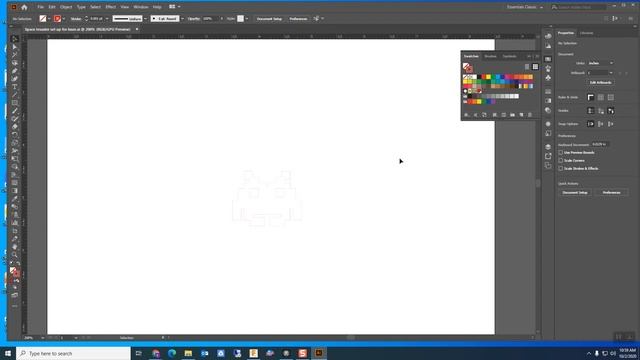The image size is (640, 360).
Task: Open the Swatches panel icon in dock
Action: click(548, 59)
